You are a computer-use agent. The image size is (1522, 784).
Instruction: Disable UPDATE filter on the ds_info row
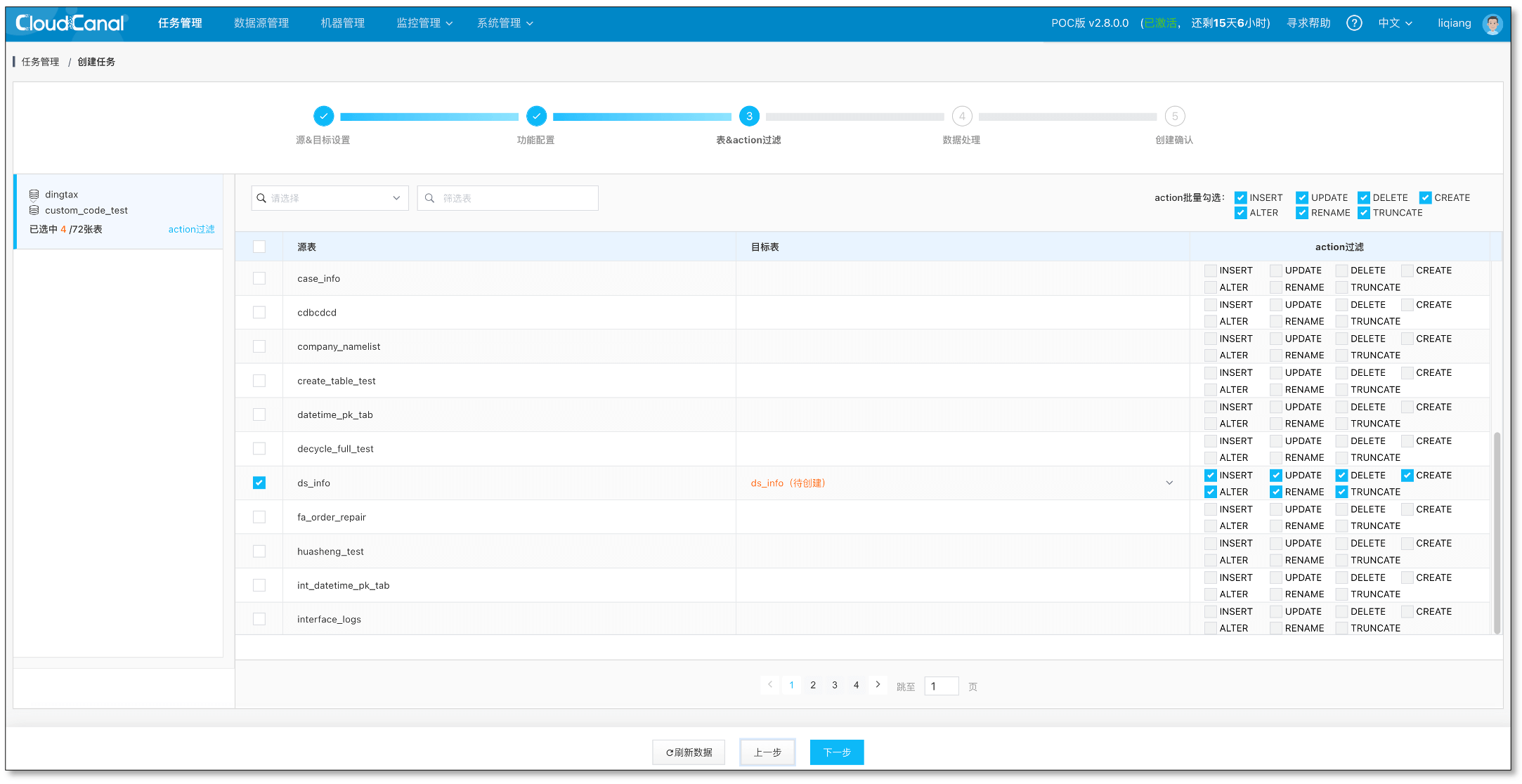point(1275,475)
